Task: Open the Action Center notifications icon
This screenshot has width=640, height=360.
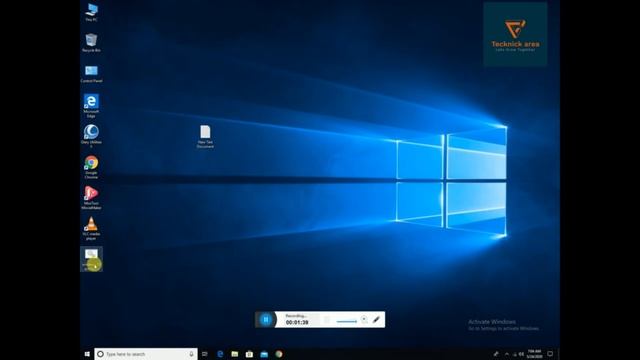Action: (550, 354)
